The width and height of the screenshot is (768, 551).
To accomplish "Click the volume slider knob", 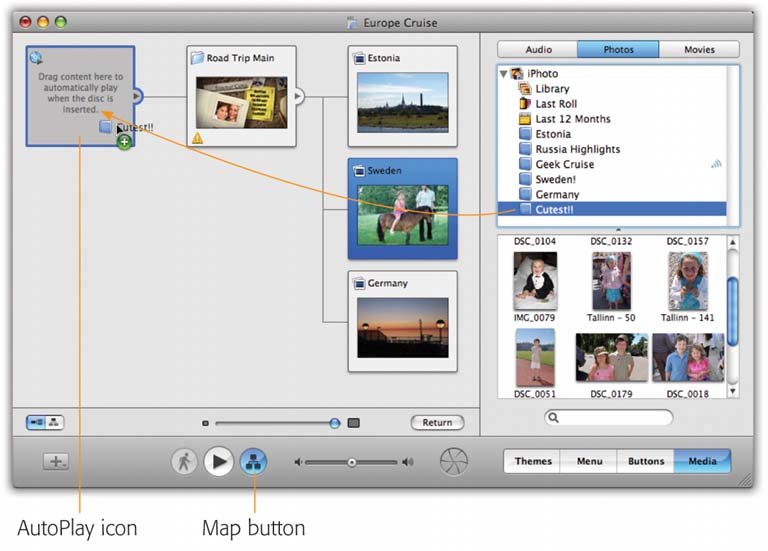I will pos(351,462).
